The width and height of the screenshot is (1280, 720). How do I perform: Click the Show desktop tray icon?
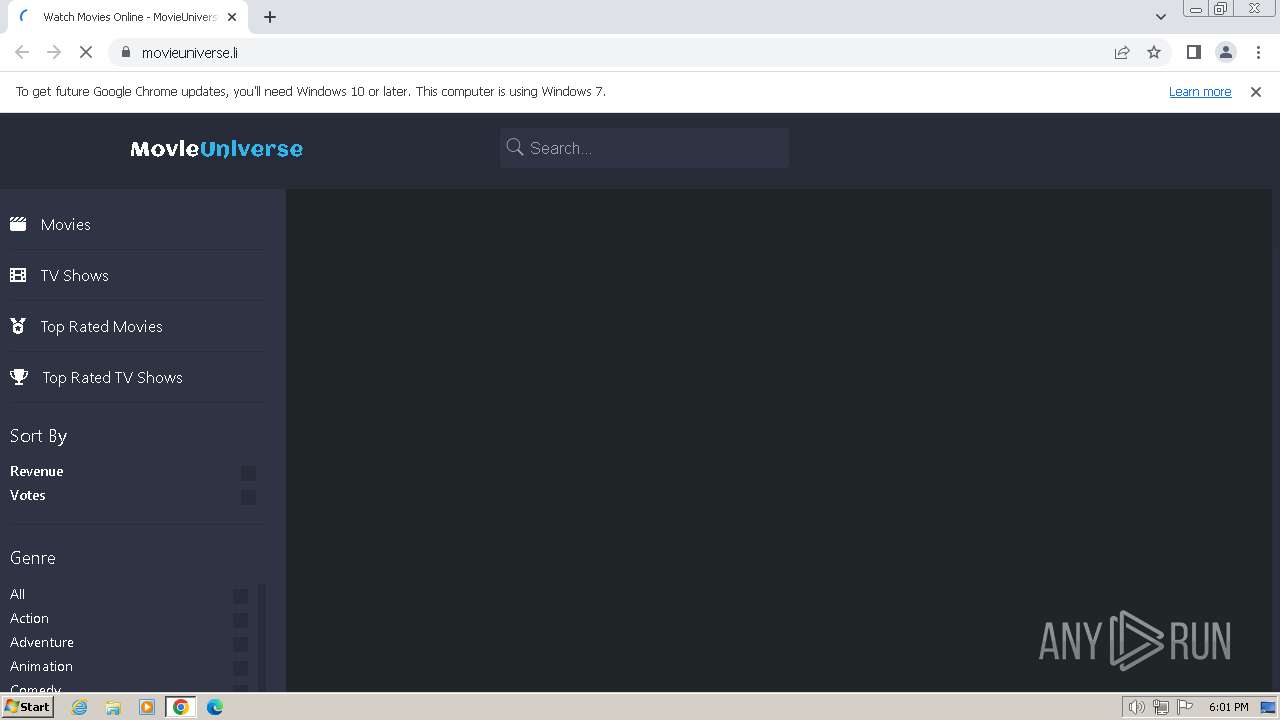(1268, 707)
